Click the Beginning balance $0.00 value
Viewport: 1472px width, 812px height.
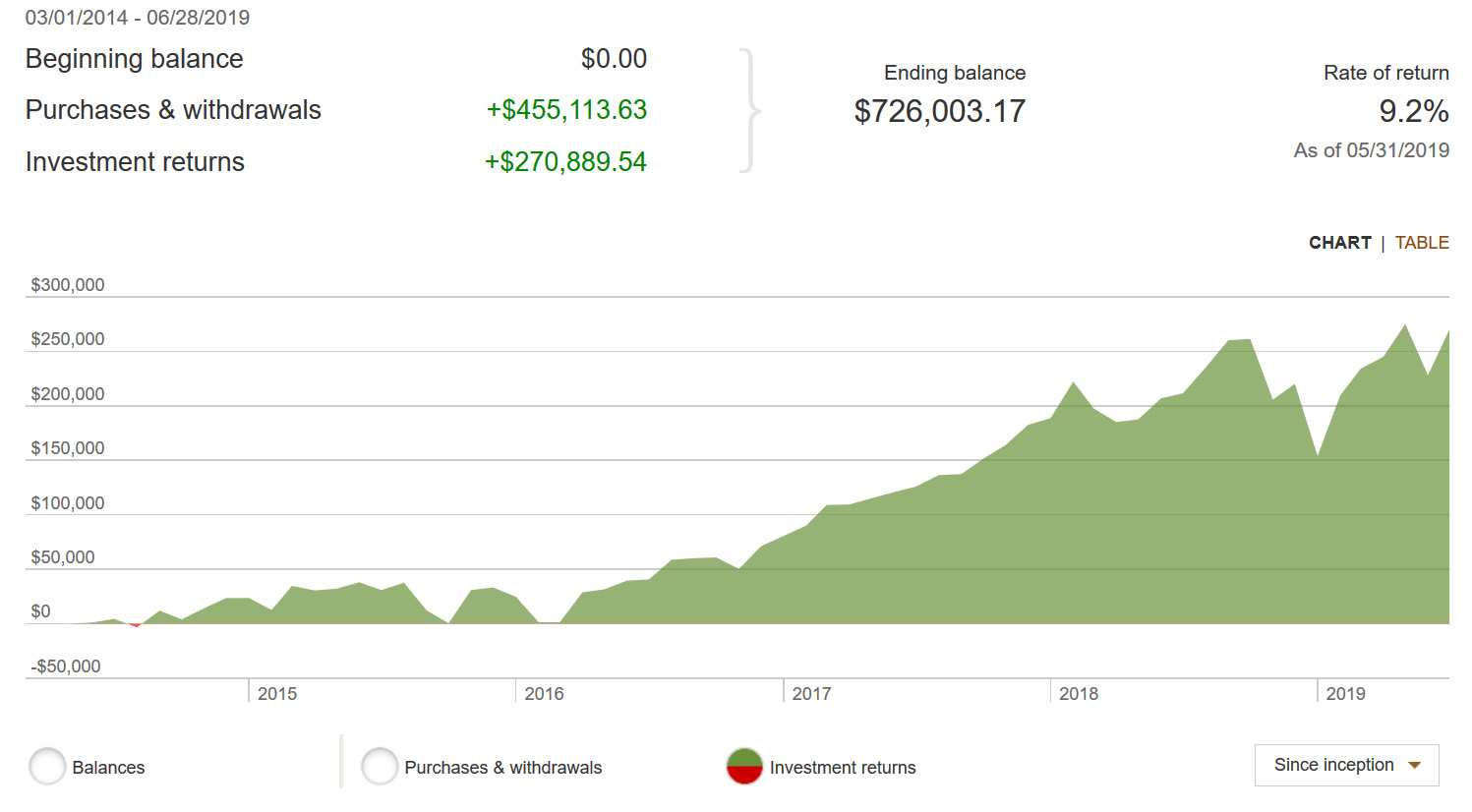(x=614, y=59)
